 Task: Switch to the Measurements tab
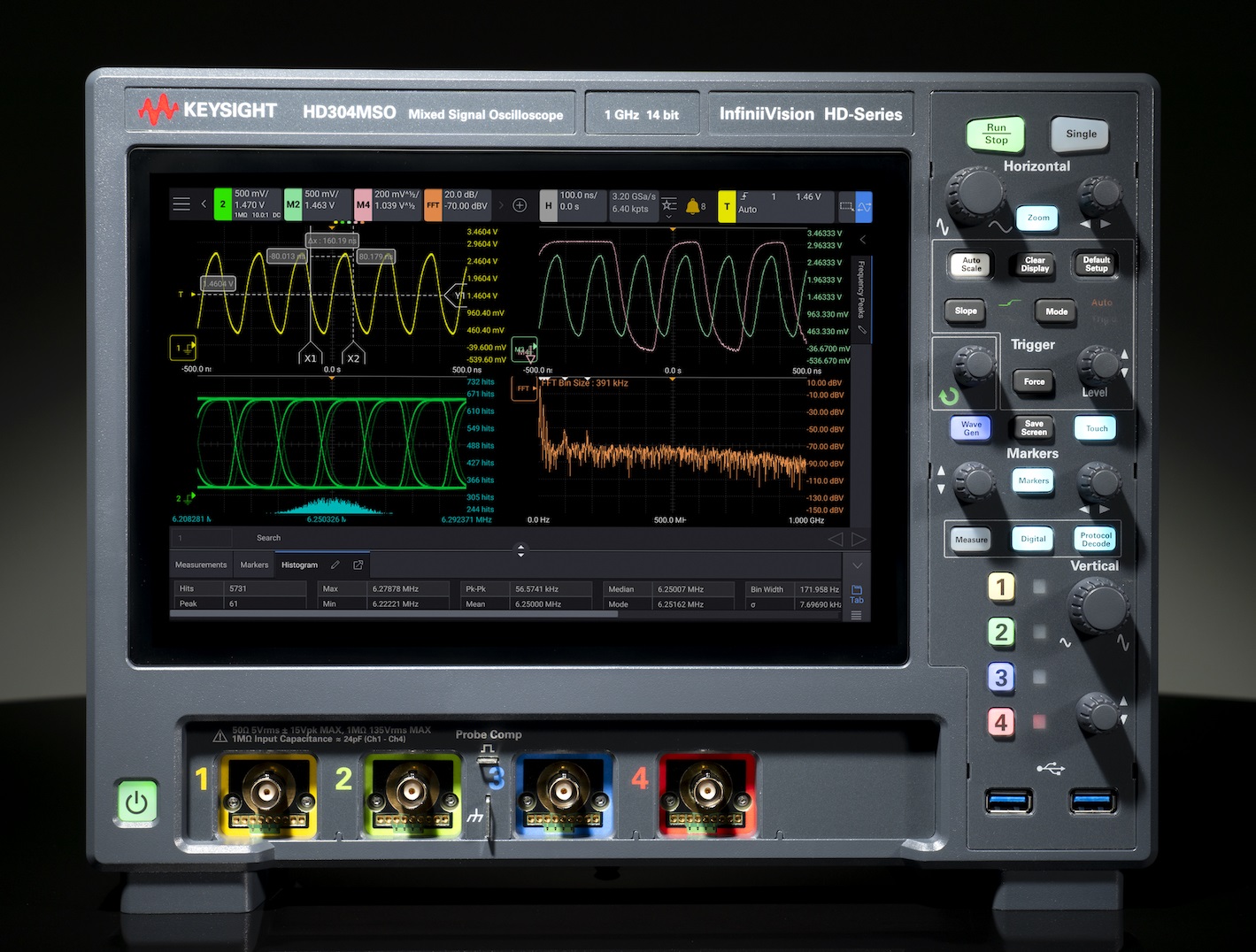click(x=201, y=564)
